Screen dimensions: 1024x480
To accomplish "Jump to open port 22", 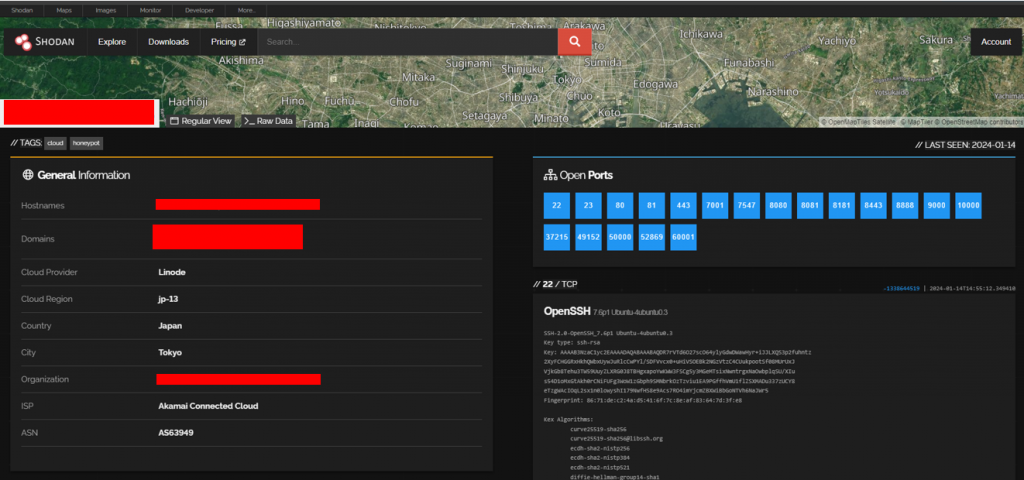I will pos(556,206).
